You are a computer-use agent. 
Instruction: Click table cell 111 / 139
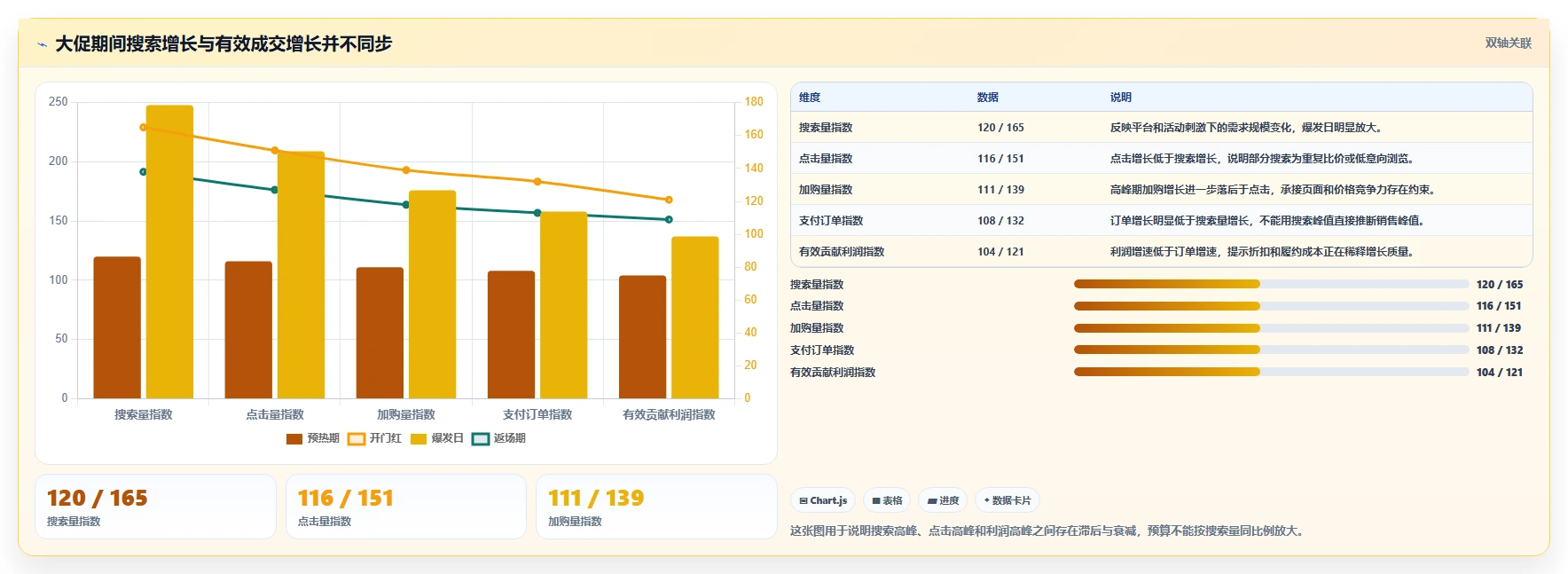(x=1000, y=190)
